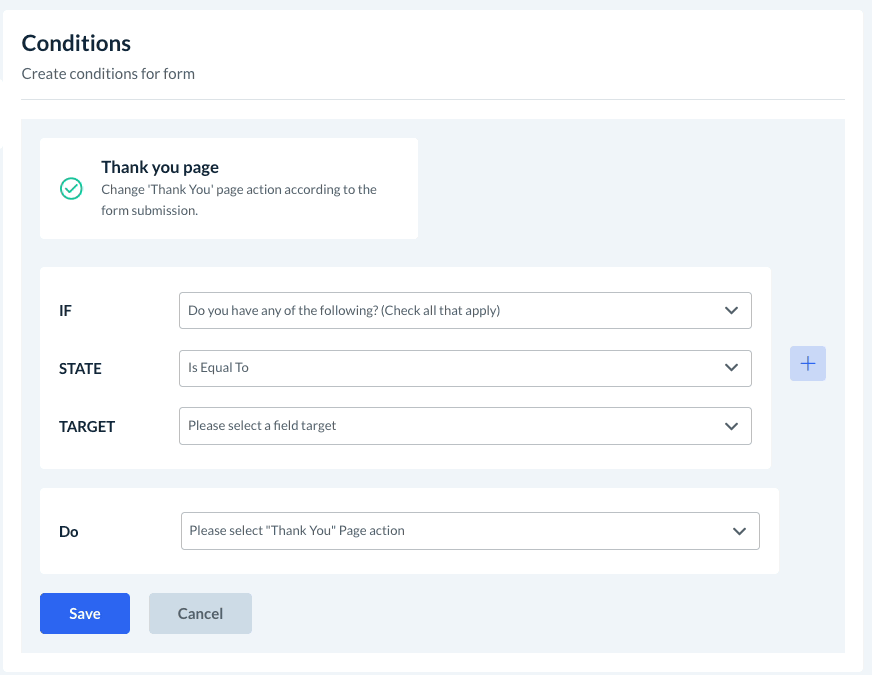Image resolution: width=872 pixels, height=675 pixels.
Task: Click the chevron arrow in the IF field
Action: 731,311
